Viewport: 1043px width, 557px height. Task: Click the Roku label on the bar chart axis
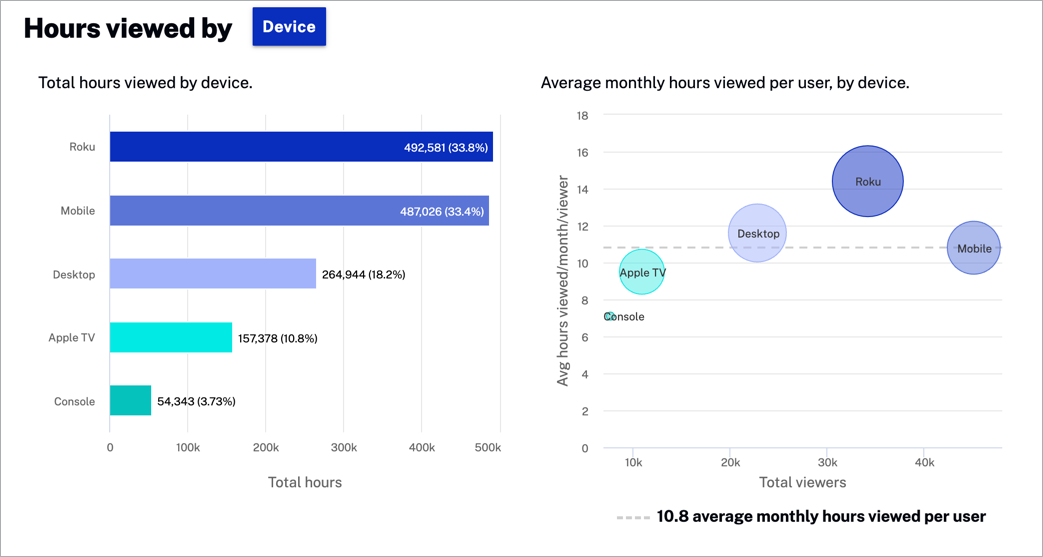pos(82,147)
